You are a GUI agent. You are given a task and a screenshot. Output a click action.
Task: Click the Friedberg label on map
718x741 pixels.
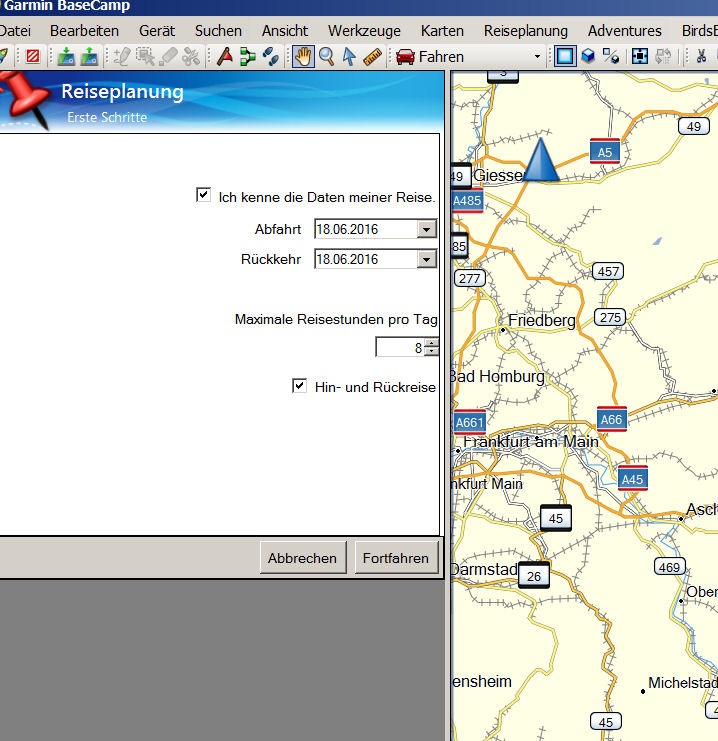(542, 320)
